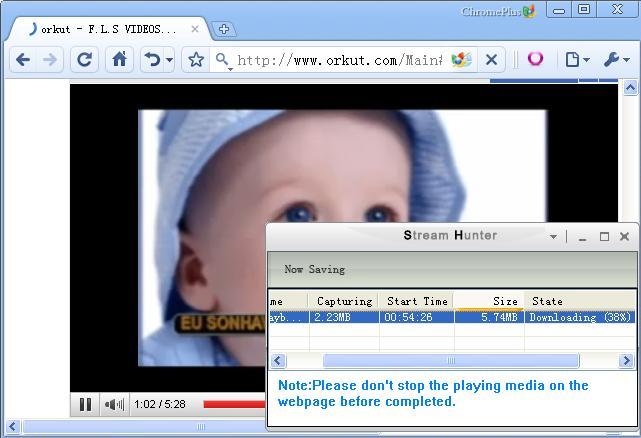Open the wrench settings menu
This screenshot has width=641, height=438.
[x=616, y=60]
